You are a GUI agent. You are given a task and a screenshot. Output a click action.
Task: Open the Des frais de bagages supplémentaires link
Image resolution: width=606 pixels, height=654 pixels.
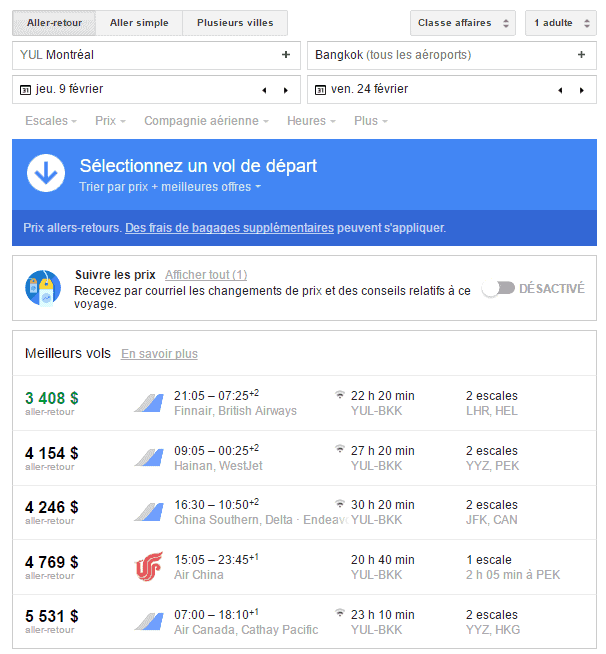[229, 228]
